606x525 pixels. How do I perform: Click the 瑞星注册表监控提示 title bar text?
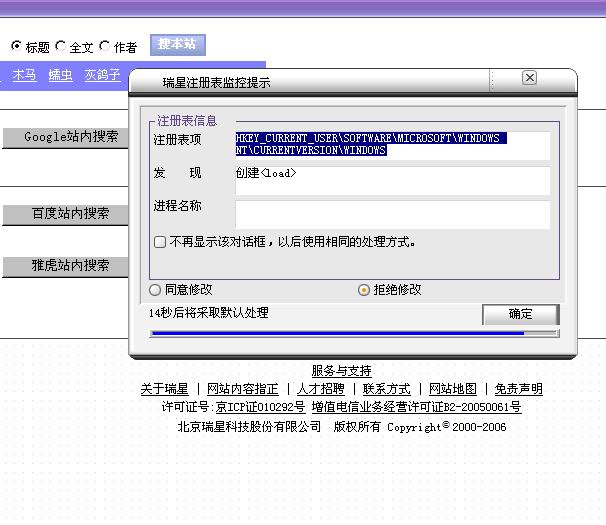pyautogui.click(x=216, y=83)
